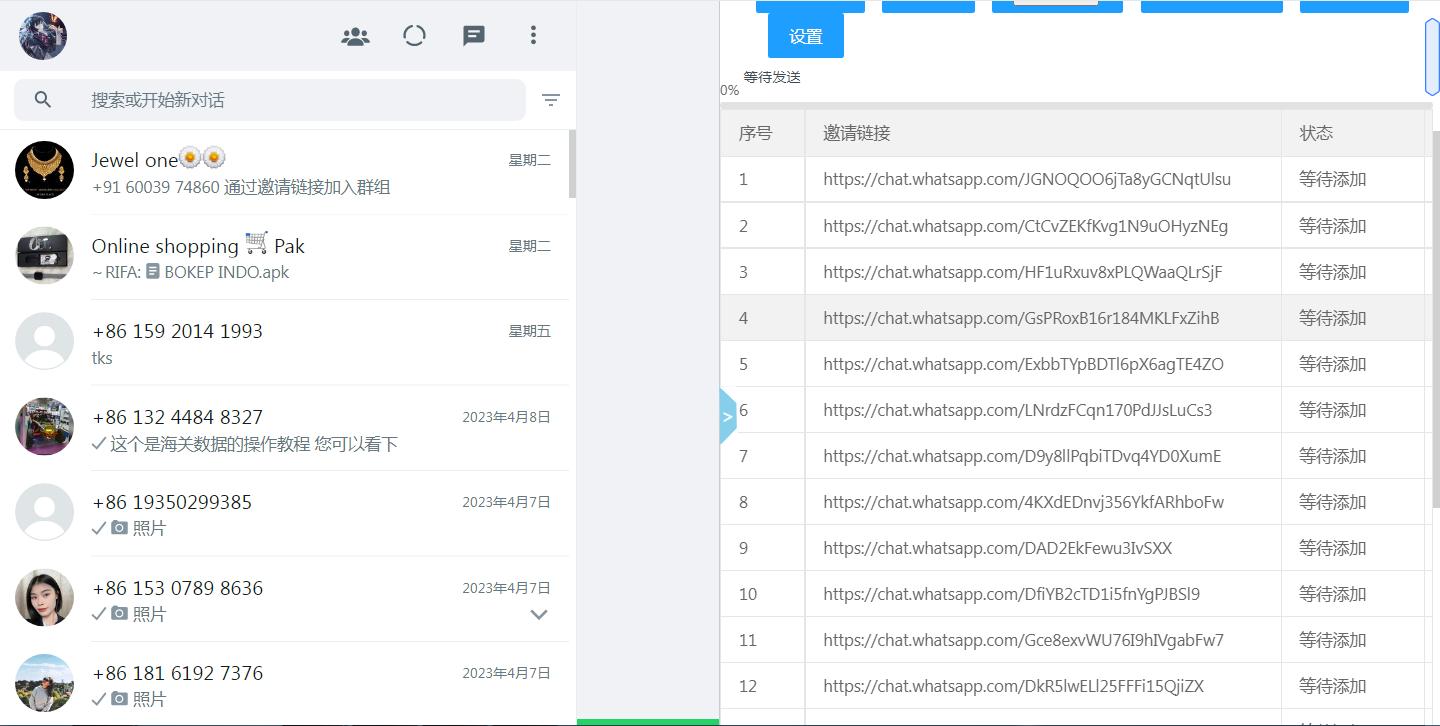
Task: Expand the panel using the blue arrow tab
Action: point(727,416)
